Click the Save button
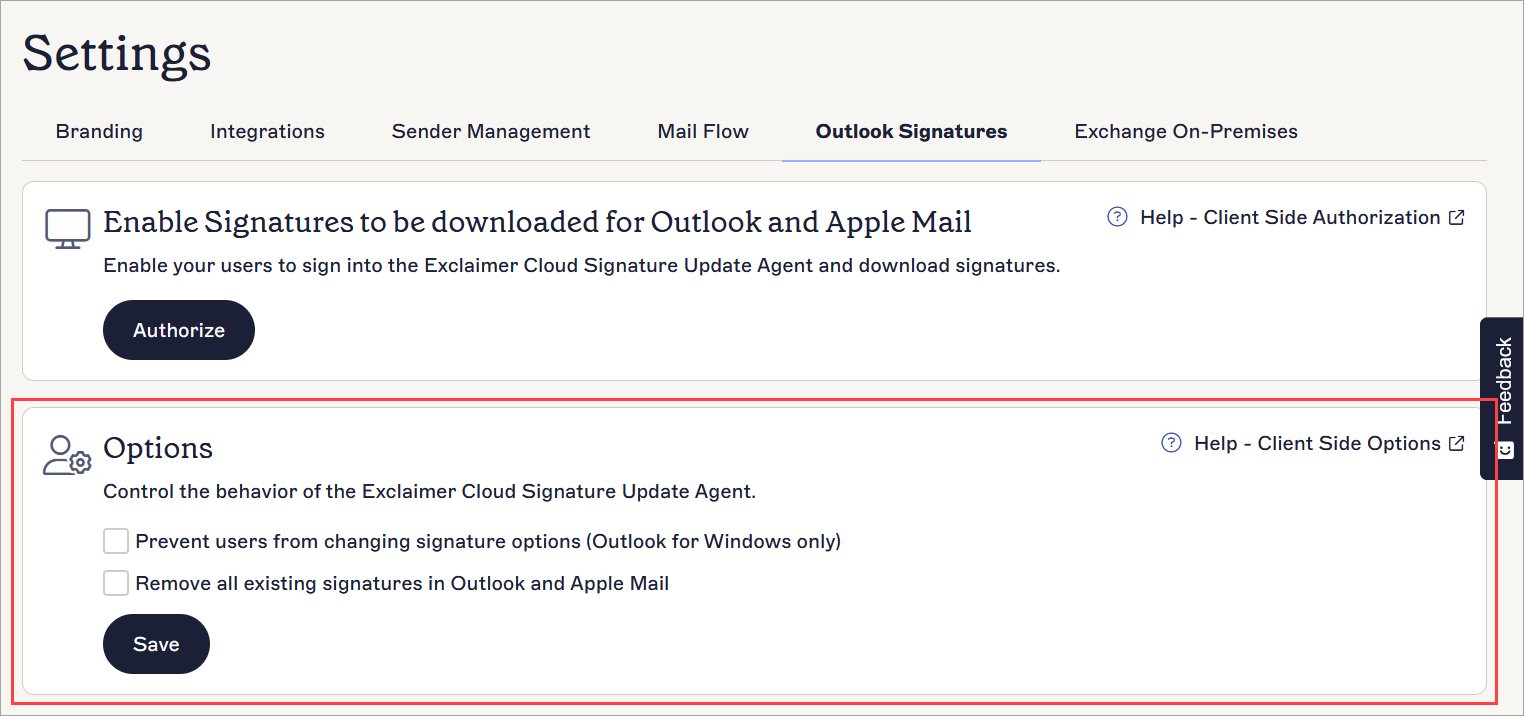The height and width of the screenshot is (716, 1524). pos(156,644)
